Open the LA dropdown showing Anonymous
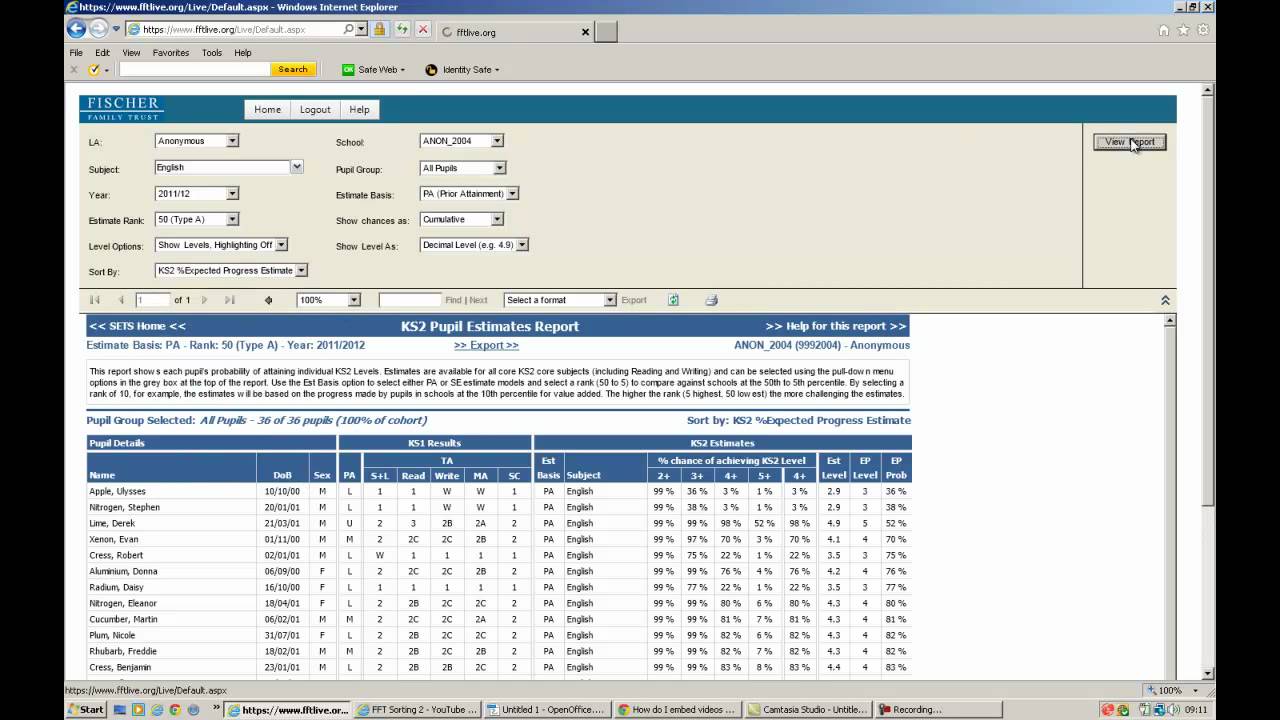The width and height of the screenshot is (1280, 720). click(197, 141)
